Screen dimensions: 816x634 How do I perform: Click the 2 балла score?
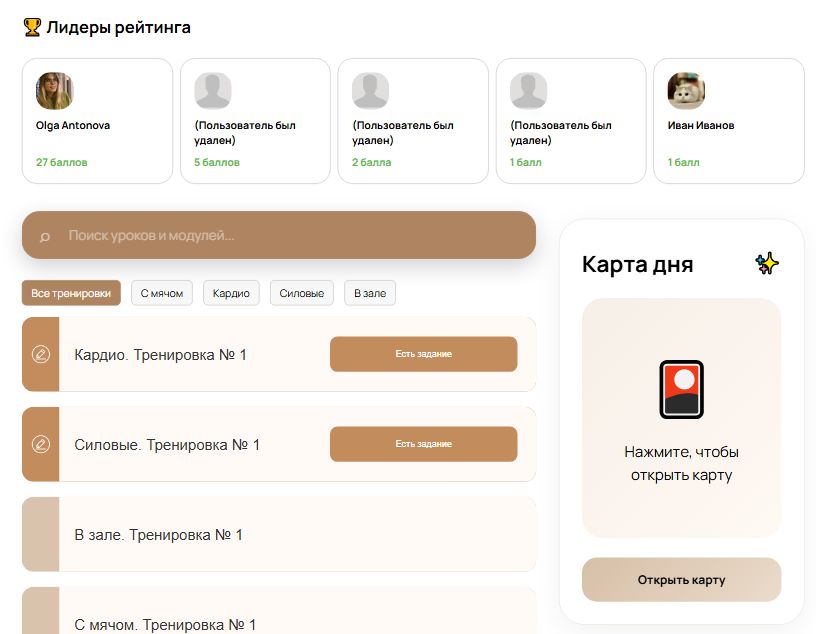coord(372,162)
